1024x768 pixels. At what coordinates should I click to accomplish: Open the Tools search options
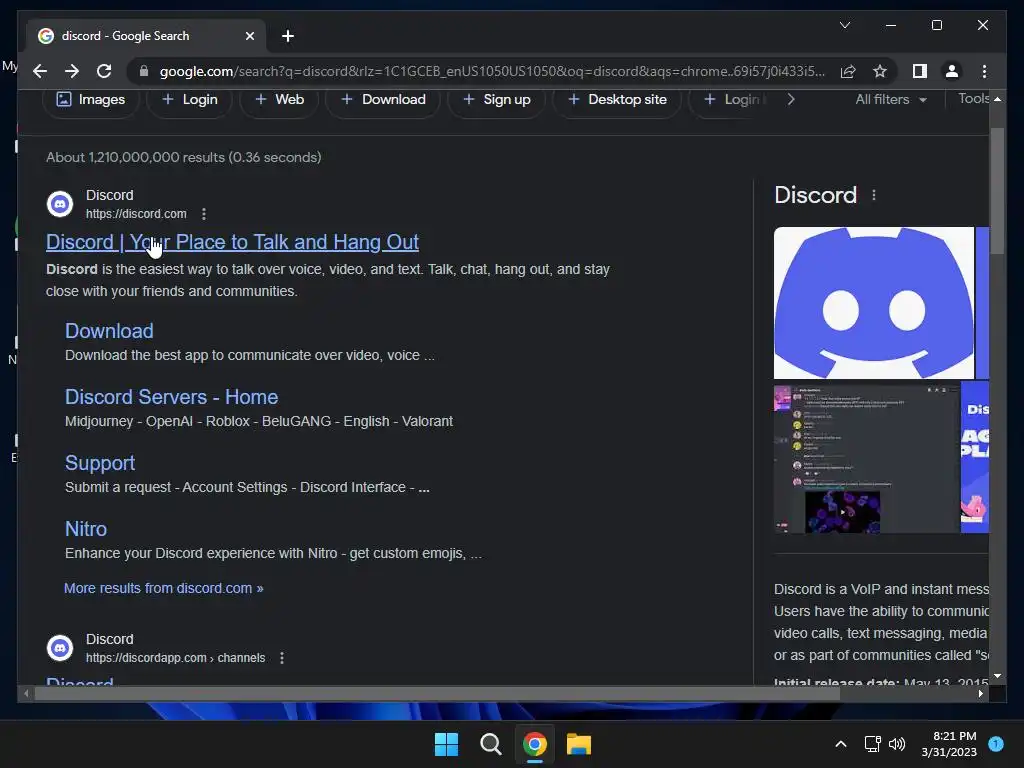974,99
